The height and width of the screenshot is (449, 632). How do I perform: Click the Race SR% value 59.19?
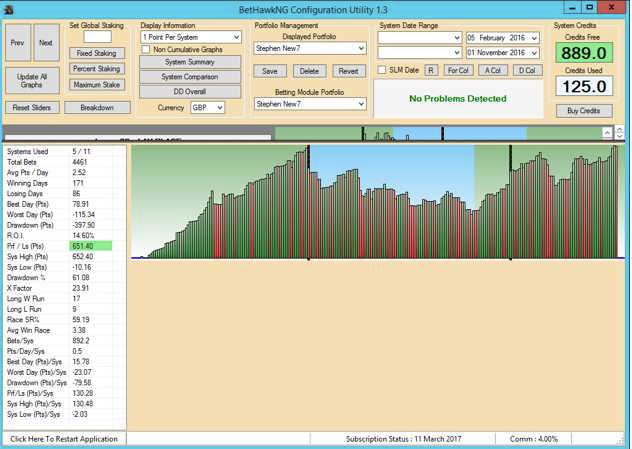coord(81,320)
